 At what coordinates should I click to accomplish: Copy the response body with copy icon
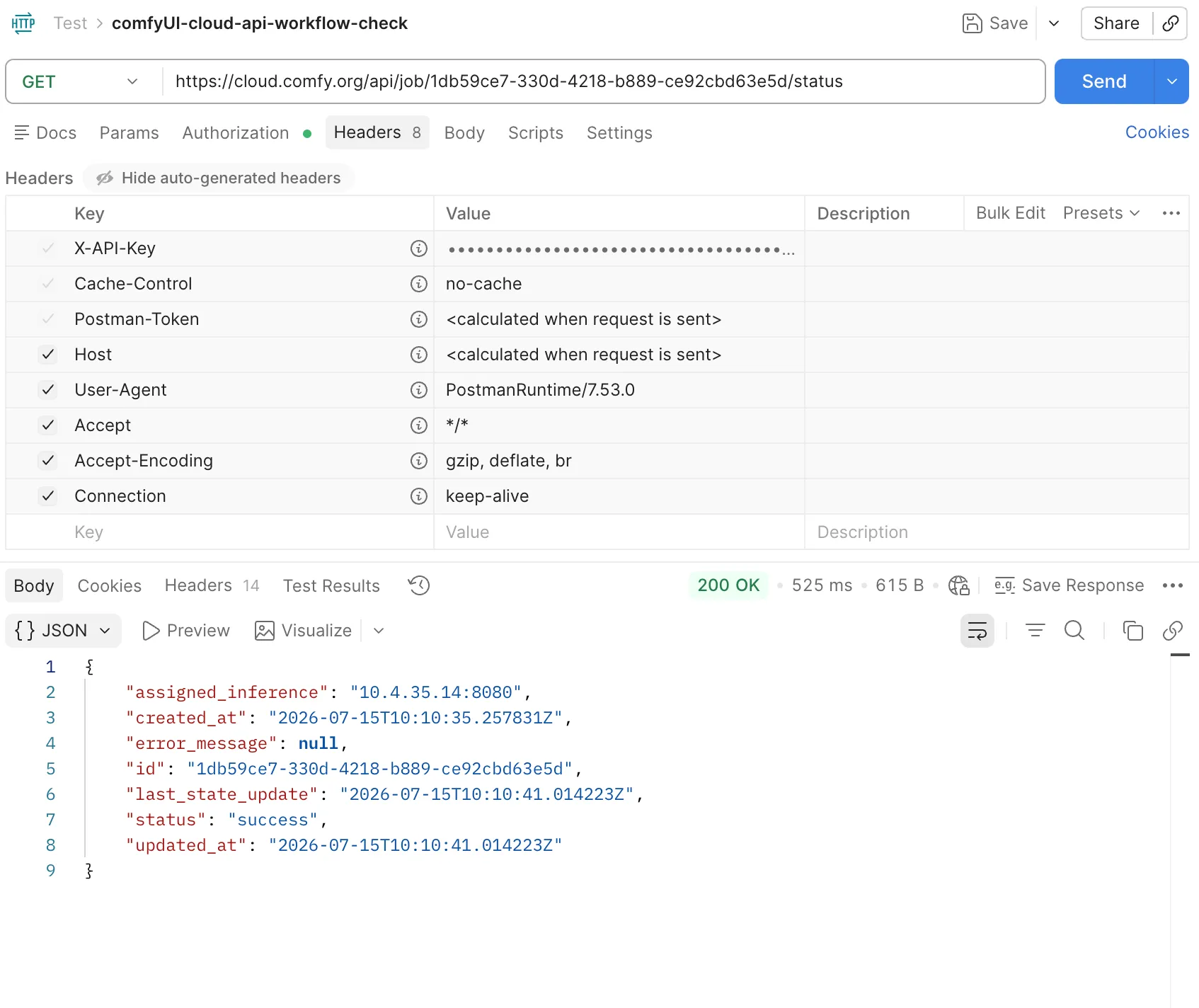(x=1133, y=630)
